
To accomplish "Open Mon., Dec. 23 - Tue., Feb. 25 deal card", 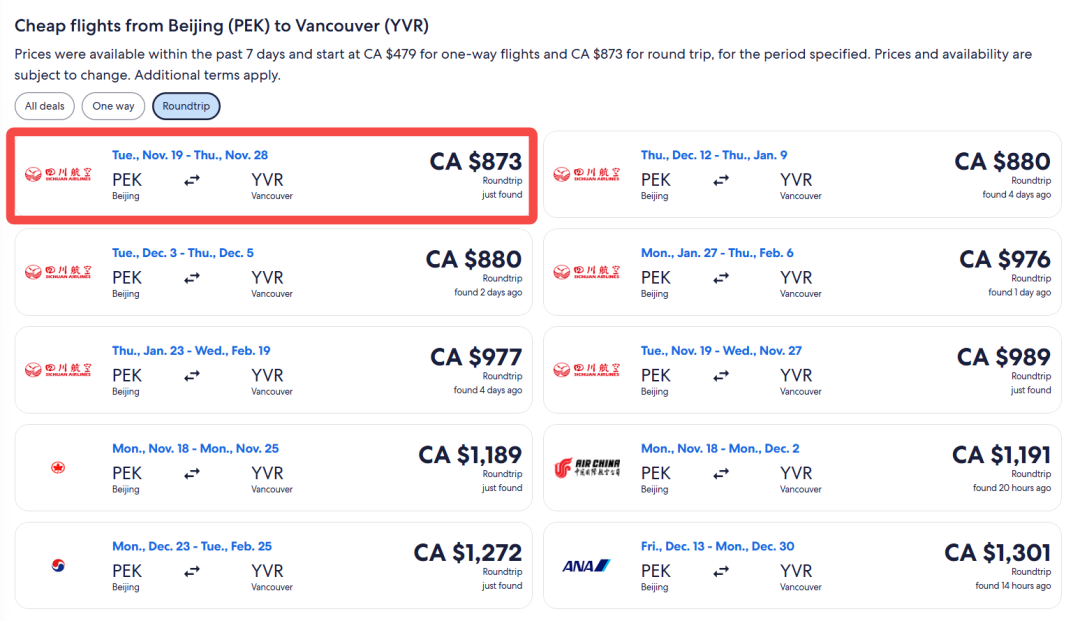I will click(x=273, y=565).
